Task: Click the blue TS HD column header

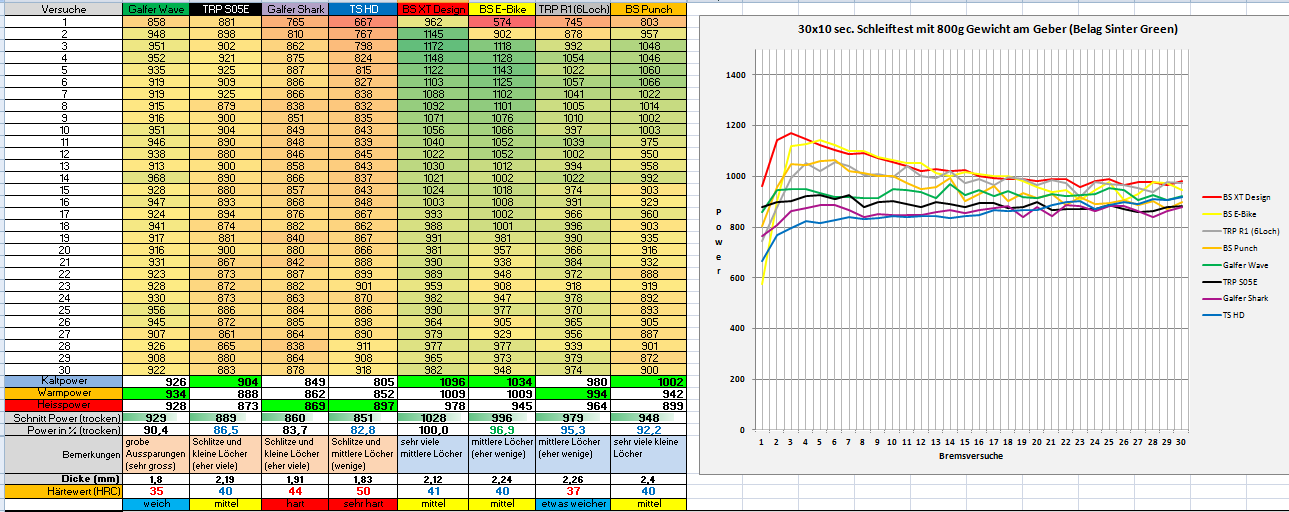Action: click(x=363, y=9)
